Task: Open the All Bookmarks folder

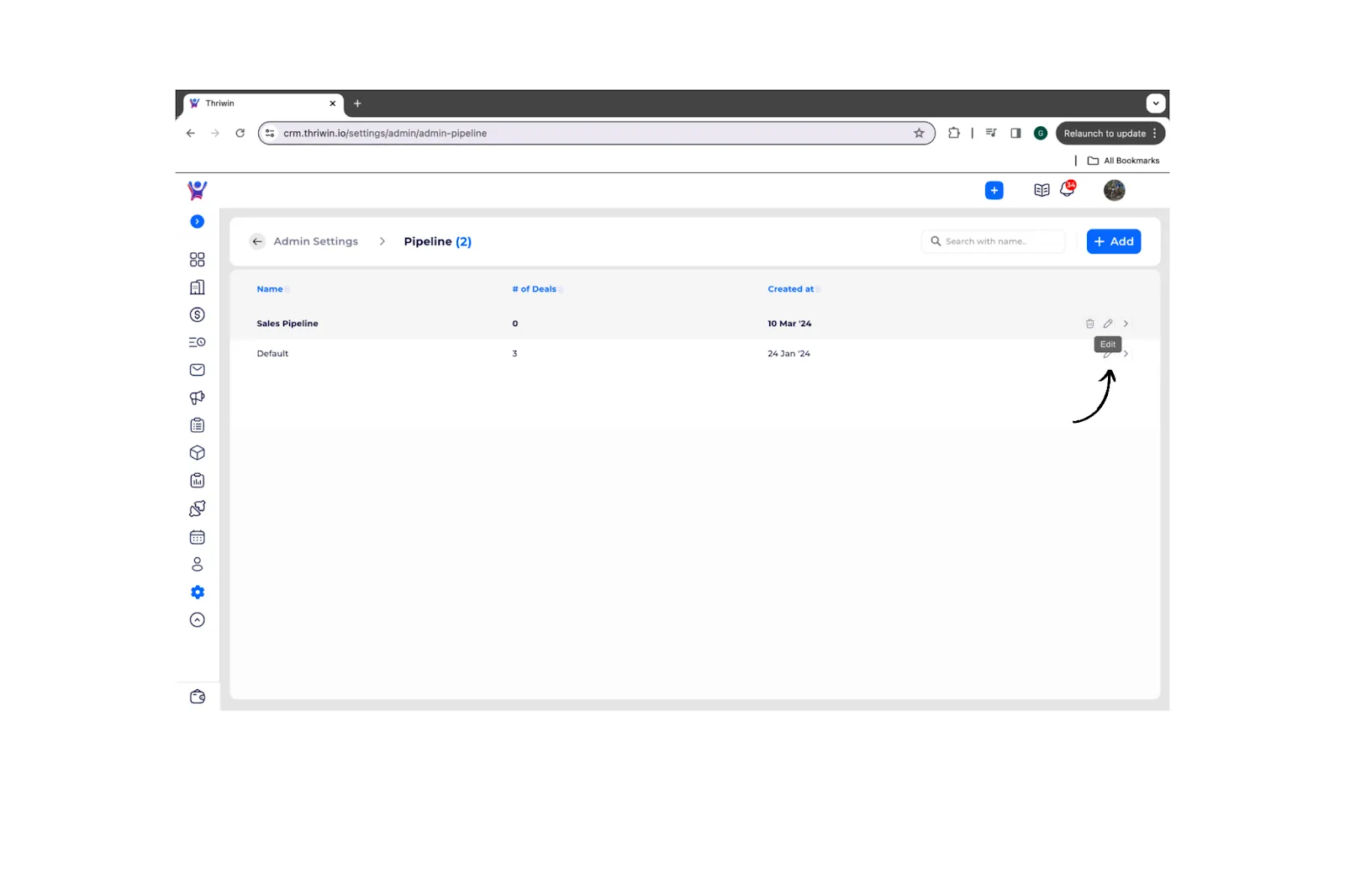Action: [1123, 161]
